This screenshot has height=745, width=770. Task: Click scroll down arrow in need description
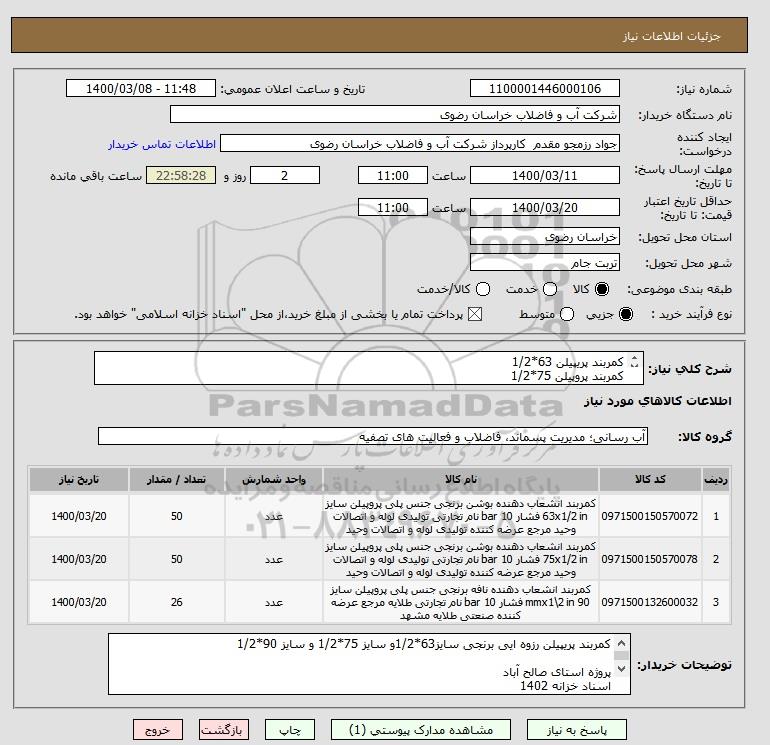coord(634,365)
